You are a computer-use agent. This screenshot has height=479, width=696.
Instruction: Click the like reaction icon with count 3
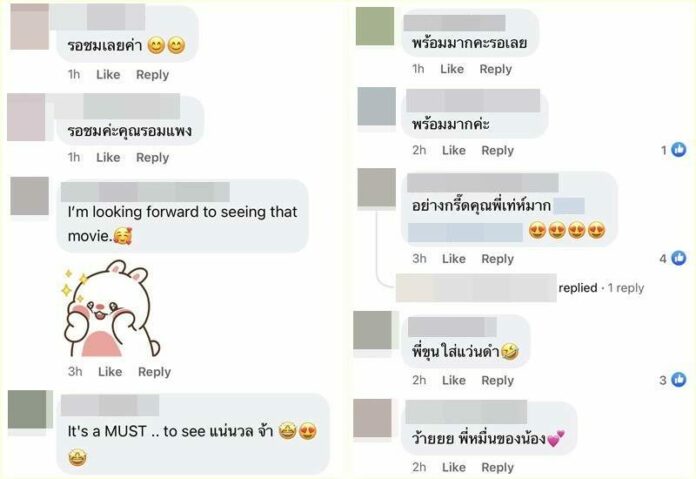click(x=678, y=380)
